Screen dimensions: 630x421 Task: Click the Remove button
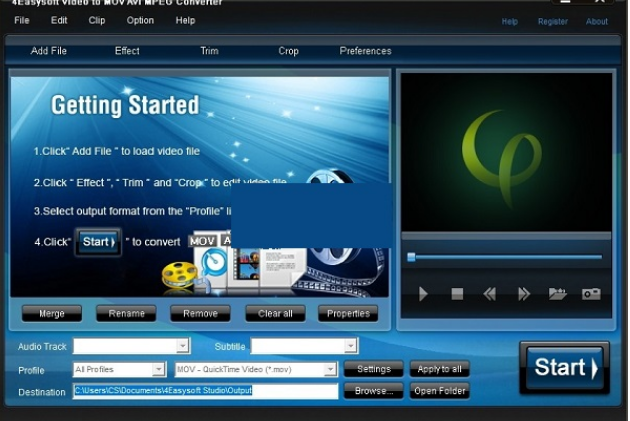coord(200,314)
